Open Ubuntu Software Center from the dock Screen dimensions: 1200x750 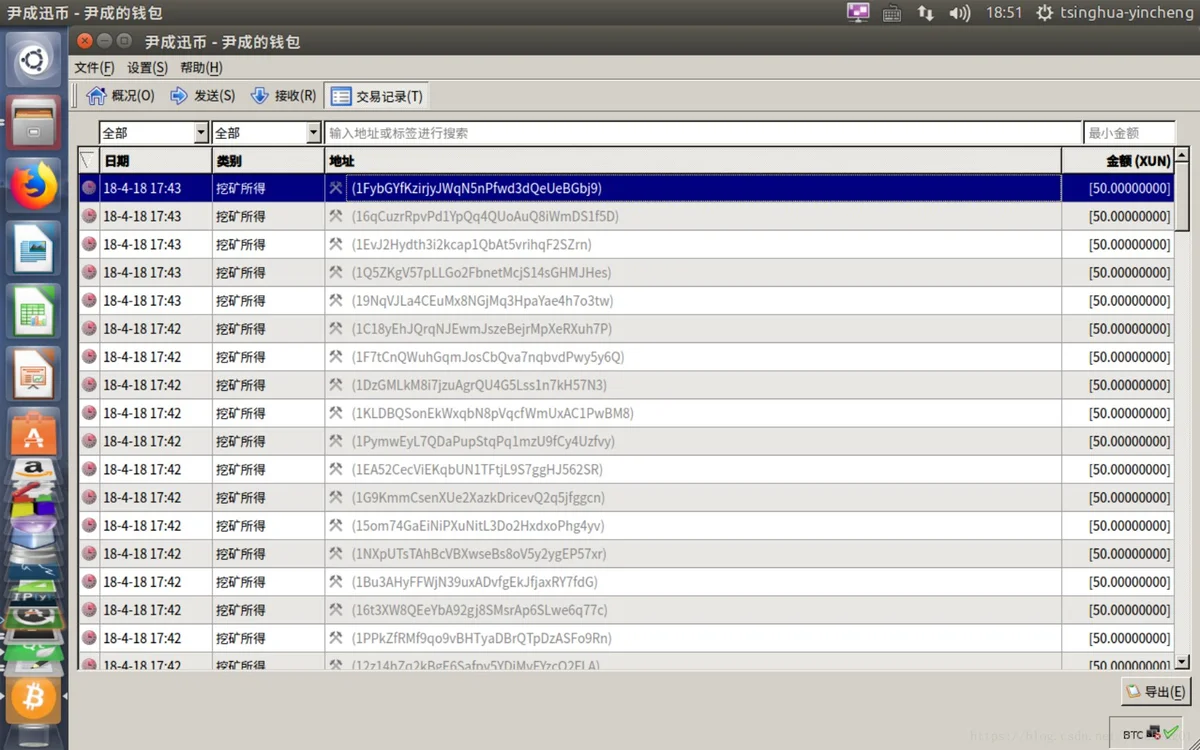(x=34, y=435)
